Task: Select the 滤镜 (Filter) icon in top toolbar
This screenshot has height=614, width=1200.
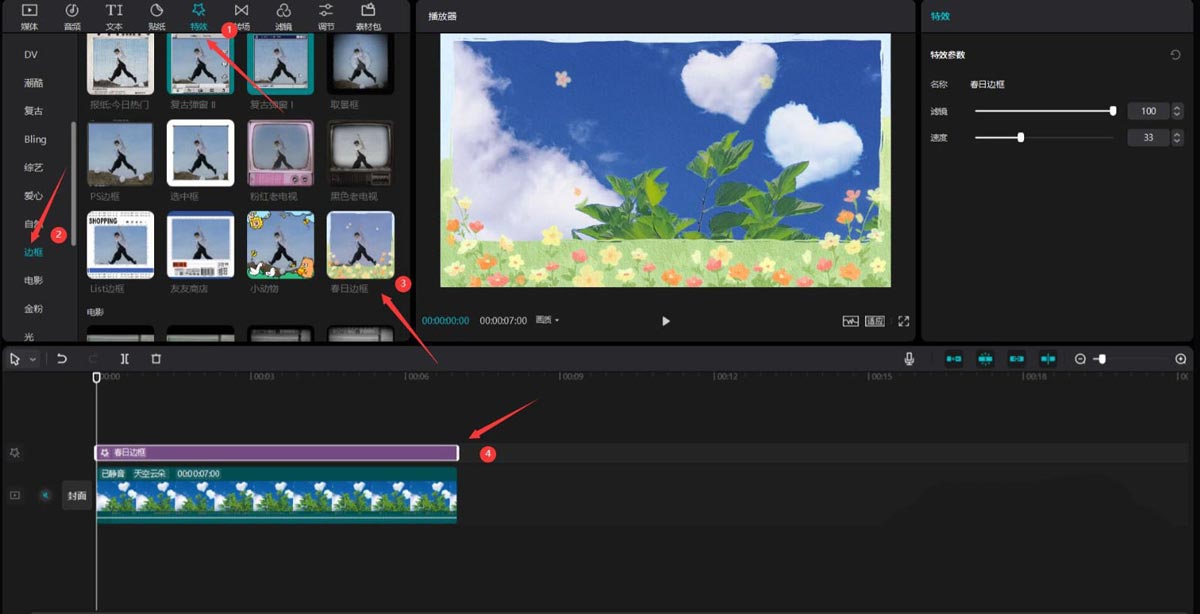Action: (x=284, y=15)
